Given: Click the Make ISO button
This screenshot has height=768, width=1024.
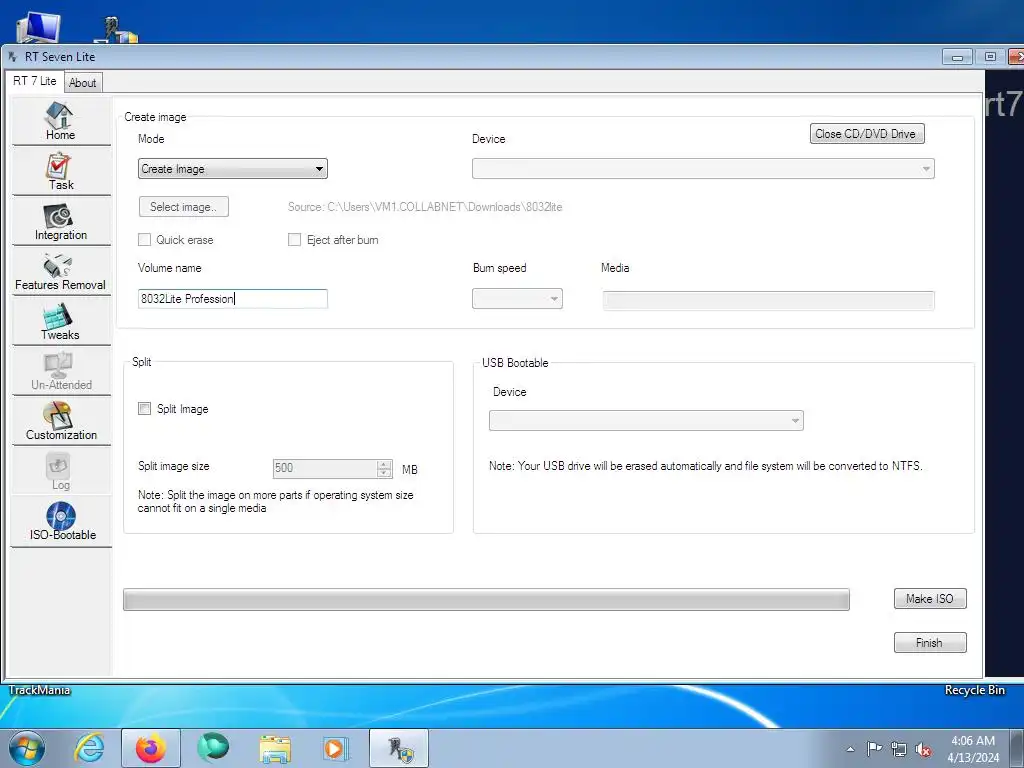Looking at the screenshot, I should tap(929, 599).
